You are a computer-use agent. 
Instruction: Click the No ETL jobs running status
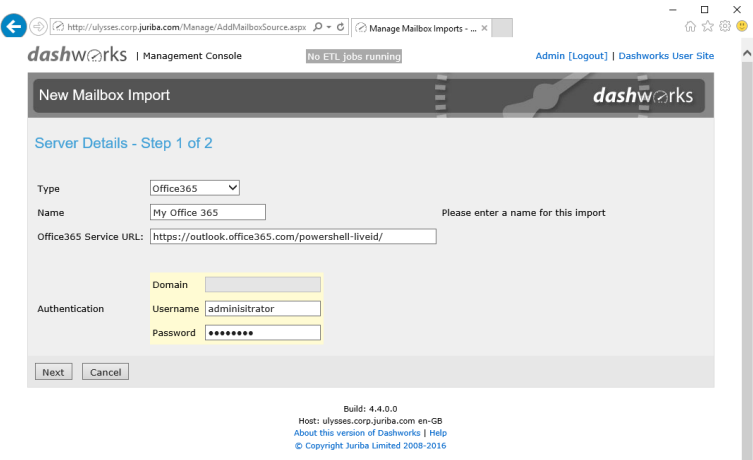click(x=354, y=56)
